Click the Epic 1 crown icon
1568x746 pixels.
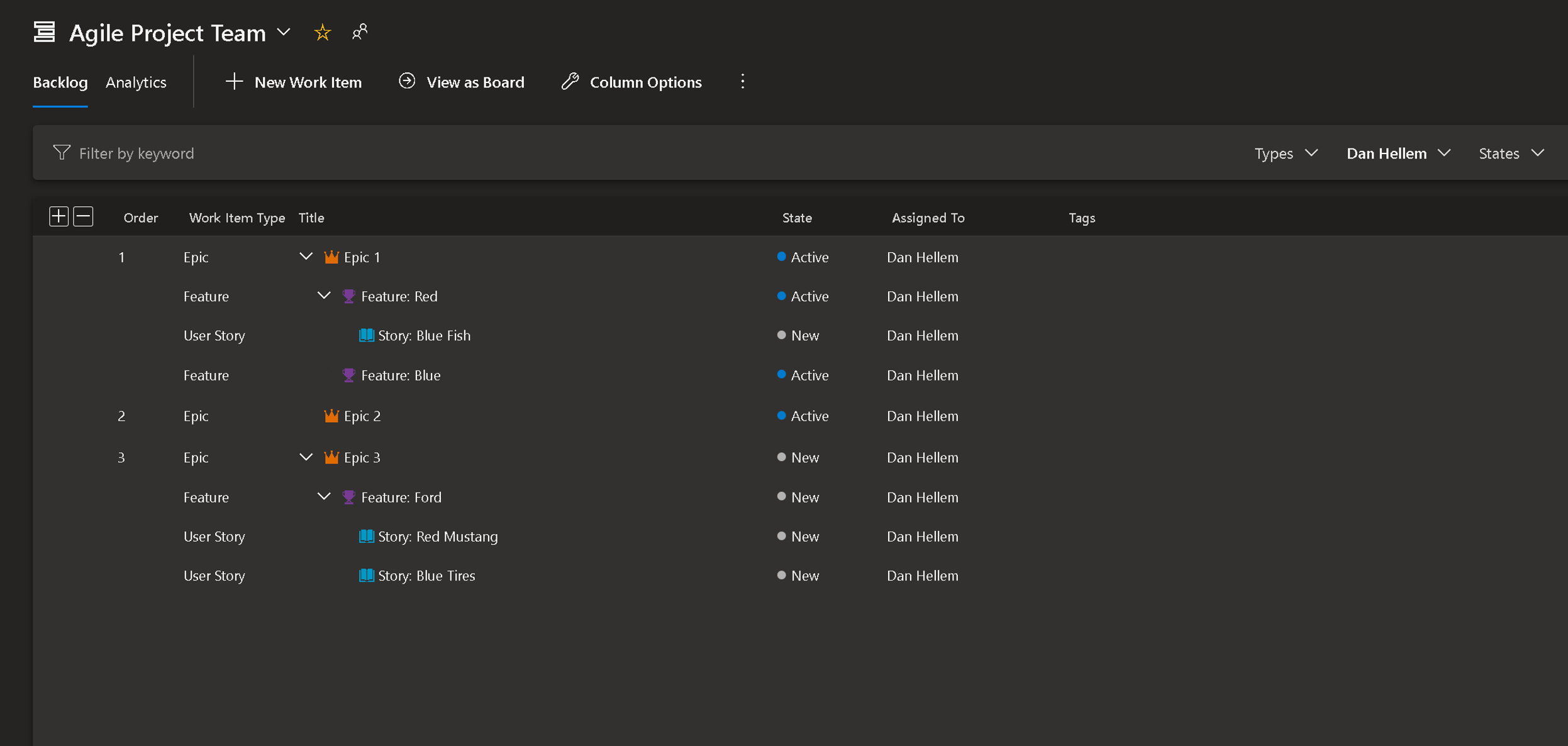click(x=331, y=257)
